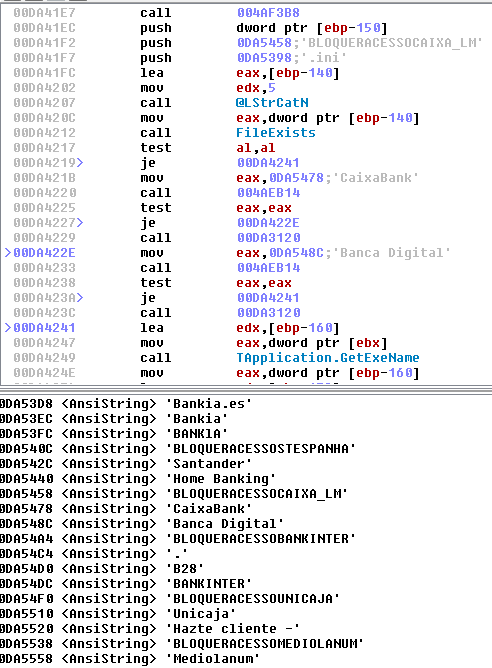
Task: Click the branch arrow after address 00DA423A
Action: 80,298
